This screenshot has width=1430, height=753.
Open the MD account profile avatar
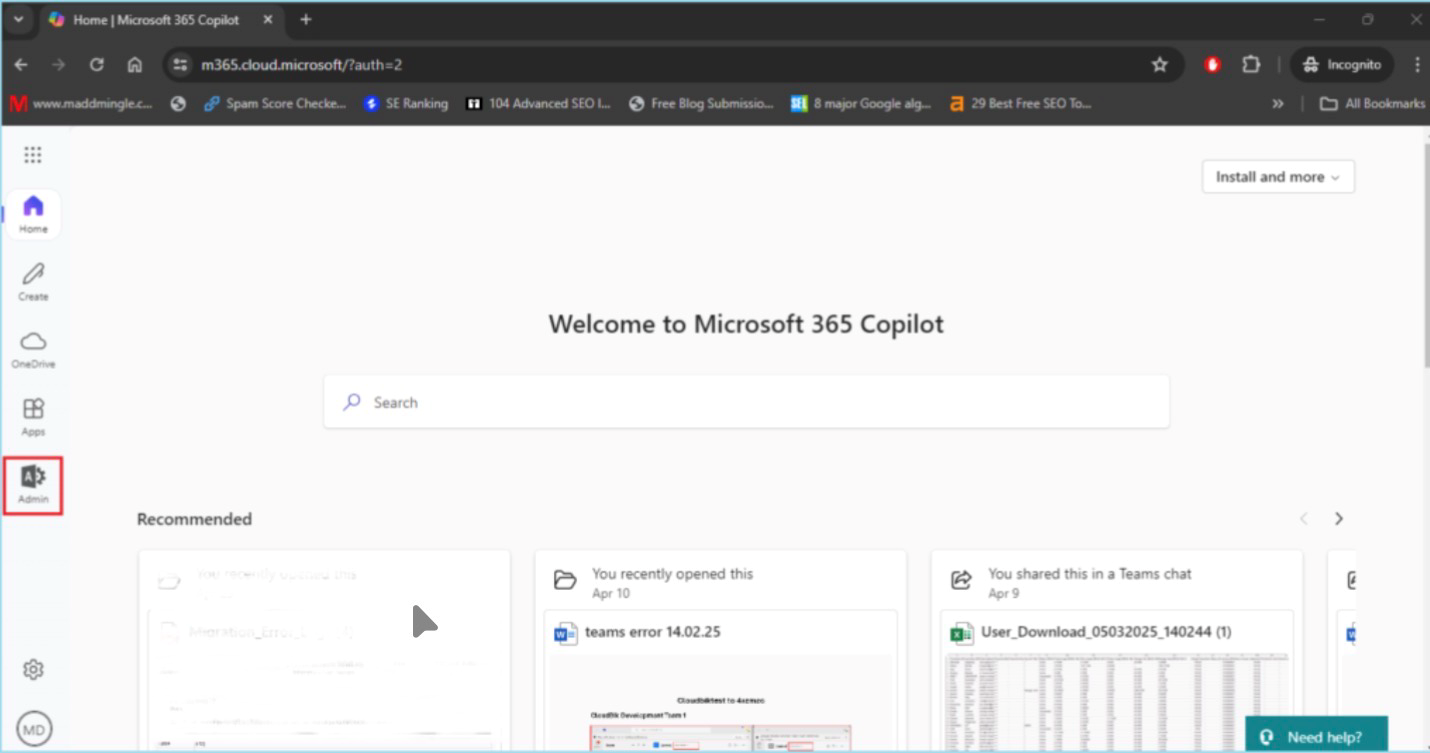34,730
